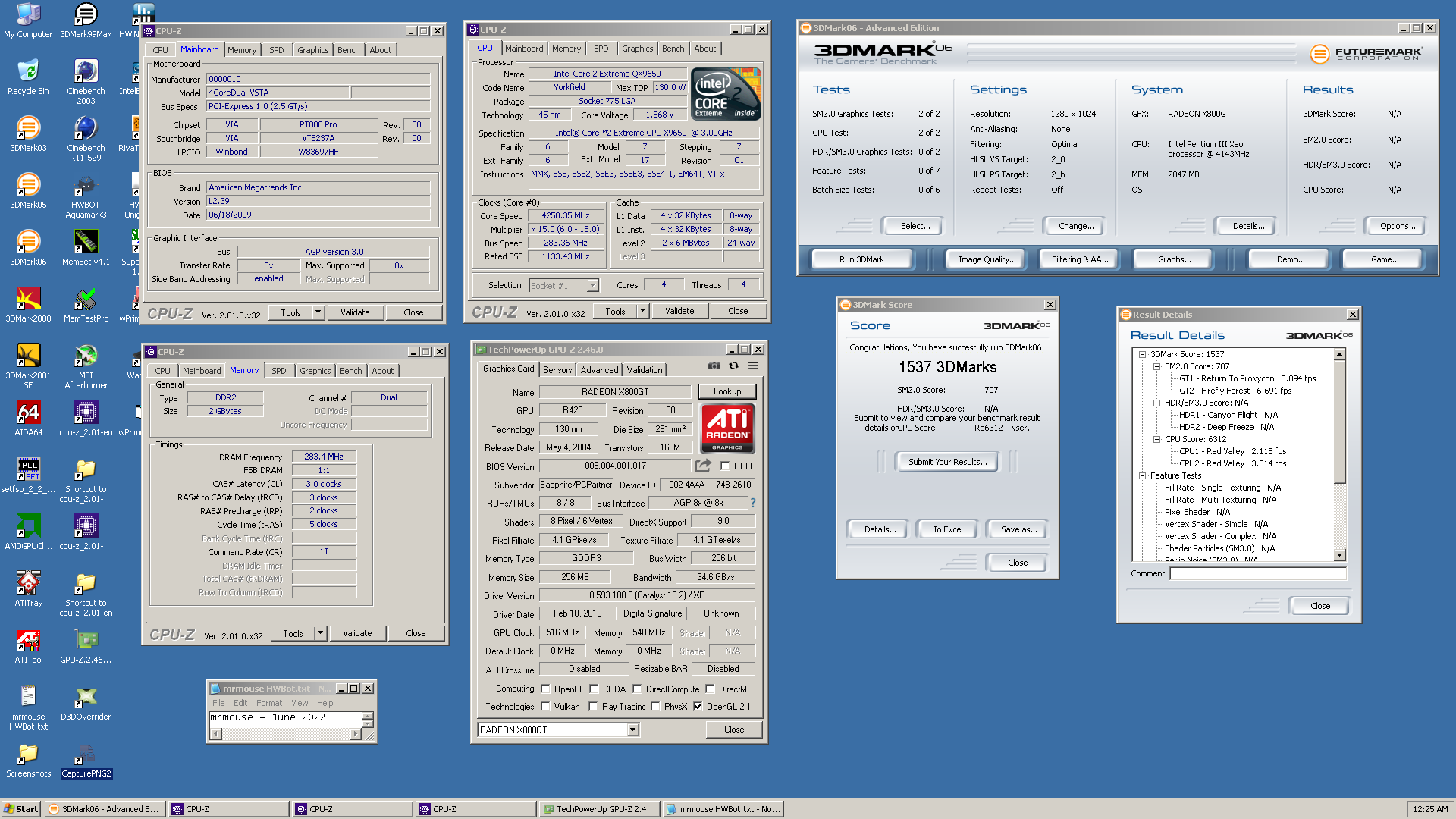Toggle OpenCL checkbox in GPU-Z
This screenshot has width=1456, height=819.
(545, 689)
